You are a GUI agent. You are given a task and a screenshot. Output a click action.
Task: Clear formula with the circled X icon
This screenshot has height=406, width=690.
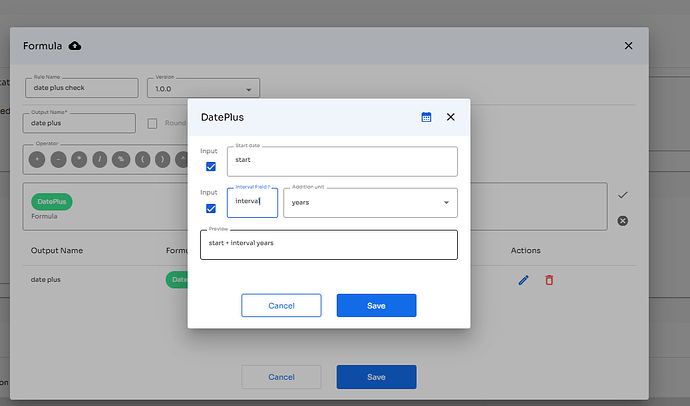pyautogui.click(x=623, y=221)
